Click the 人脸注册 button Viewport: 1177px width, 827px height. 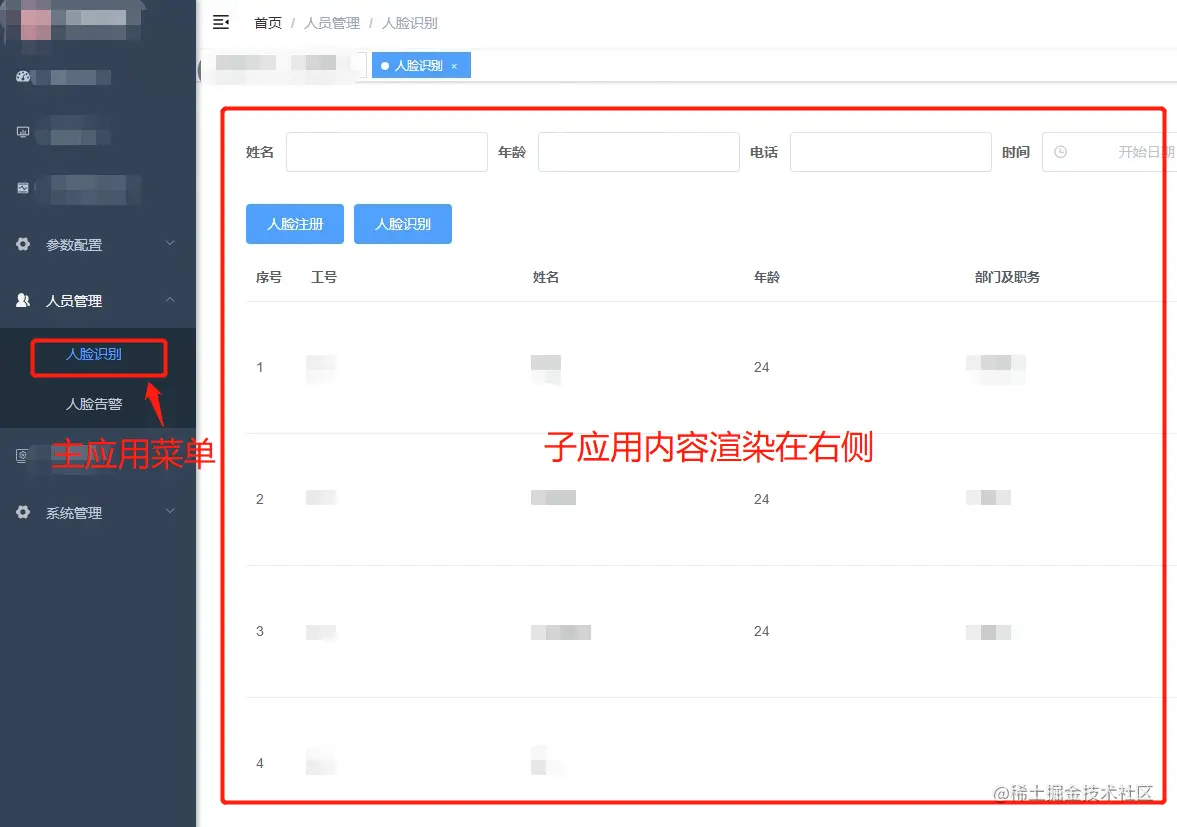295,224
